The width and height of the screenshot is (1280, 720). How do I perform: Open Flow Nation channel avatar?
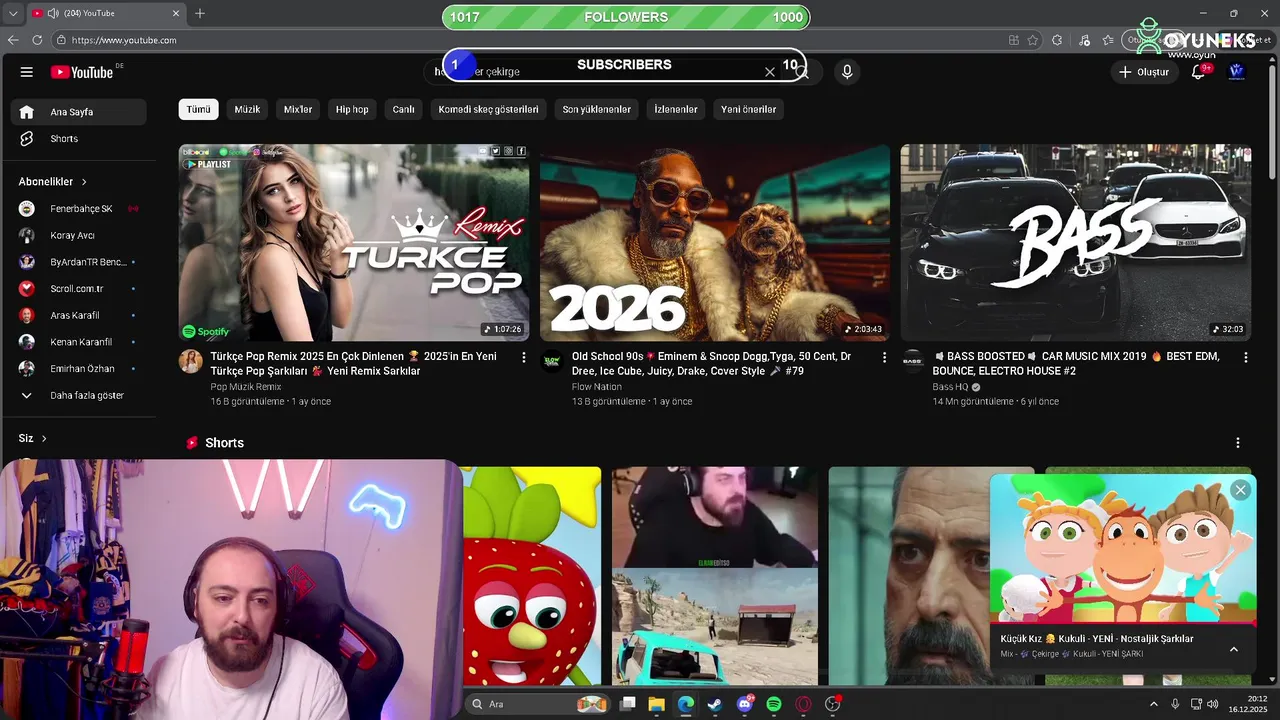551,361
